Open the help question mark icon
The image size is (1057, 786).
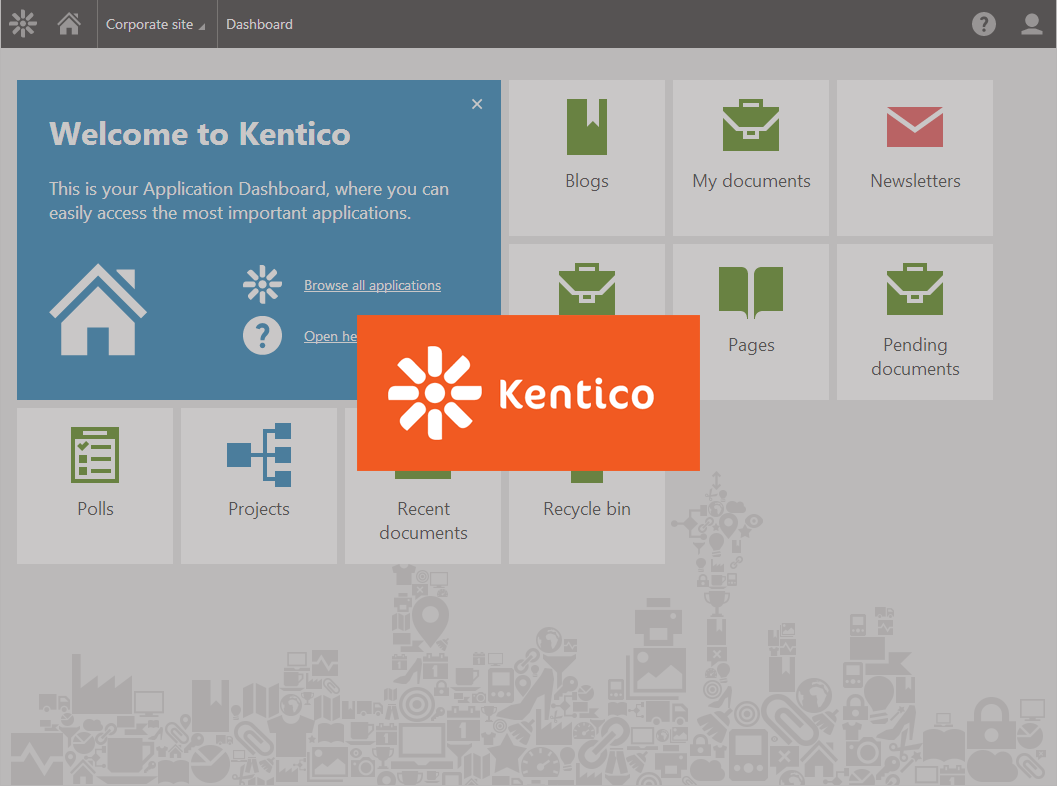click(x=983, y=23)
